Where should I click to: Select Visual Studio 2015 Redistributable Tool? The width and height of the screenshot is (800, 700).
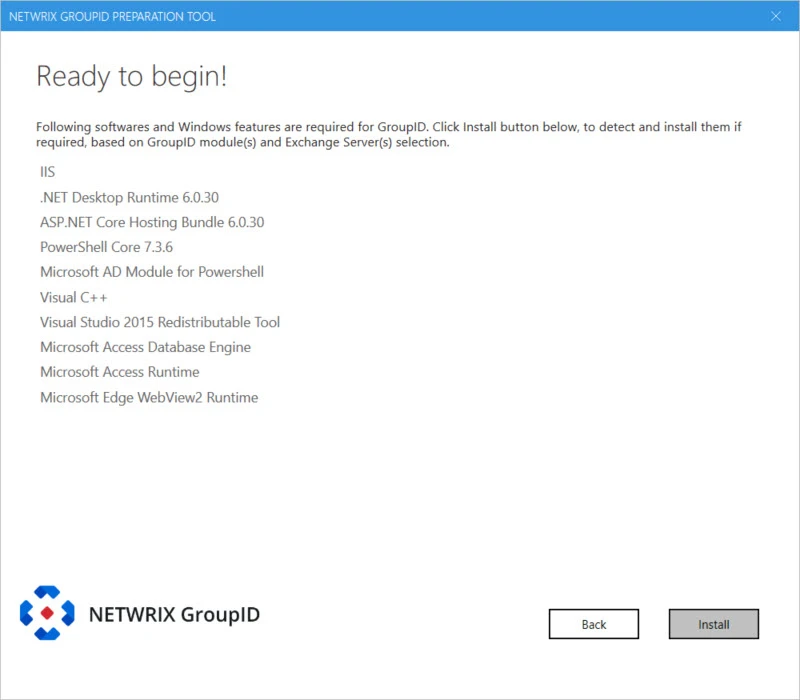tap(160, 322)
